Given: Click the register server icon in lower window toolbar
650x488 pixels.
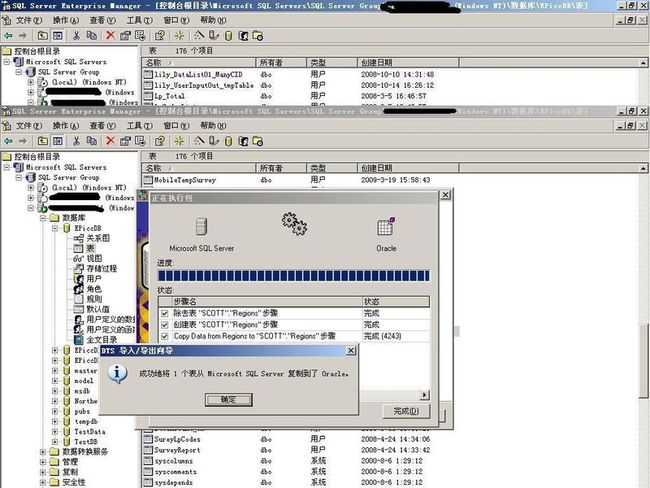Looking at the screenshot, I should [x=213, y=141].
